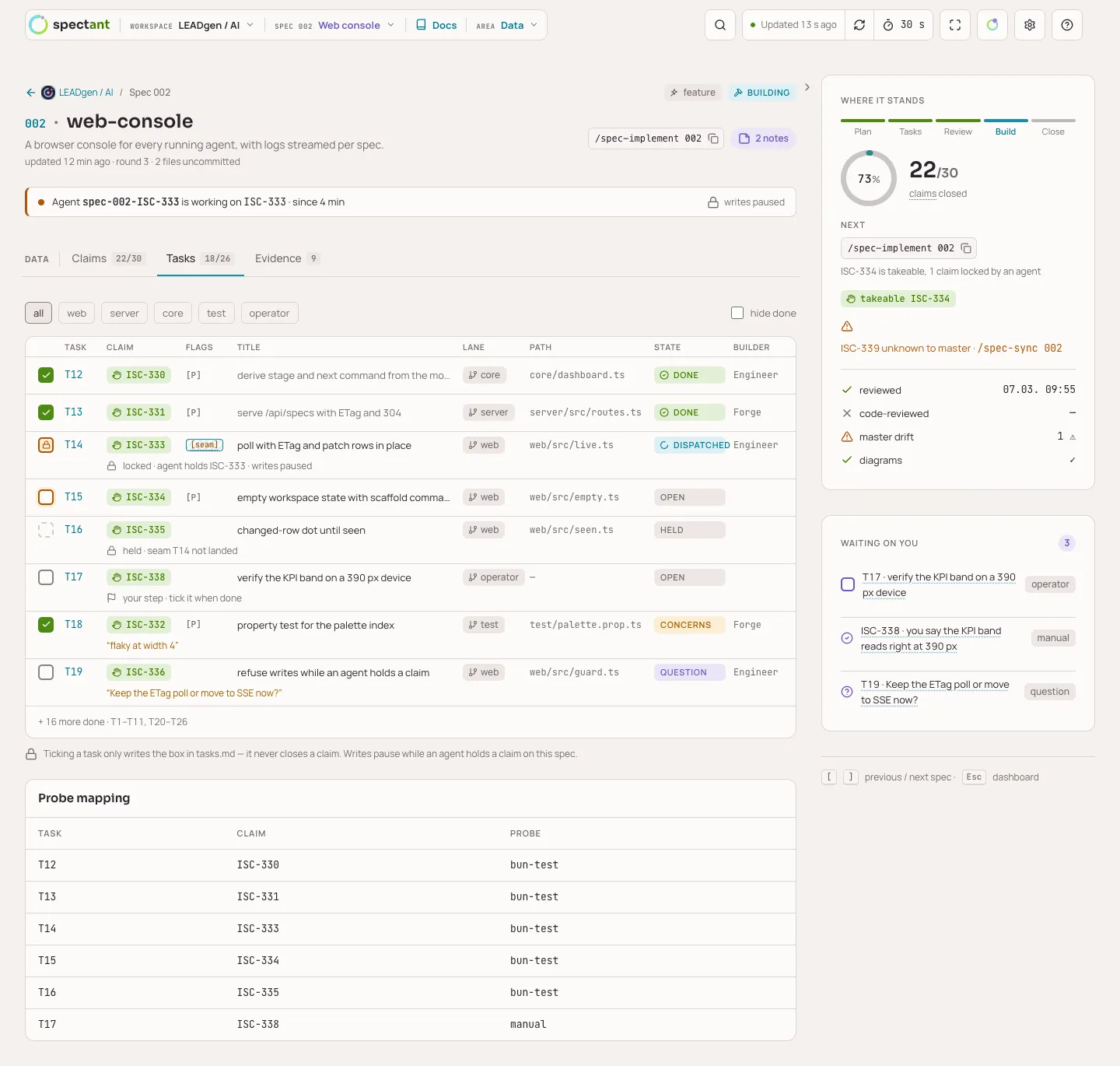
Task: Copy the /spec-implement 002 command in header
Action: point(713,139)
